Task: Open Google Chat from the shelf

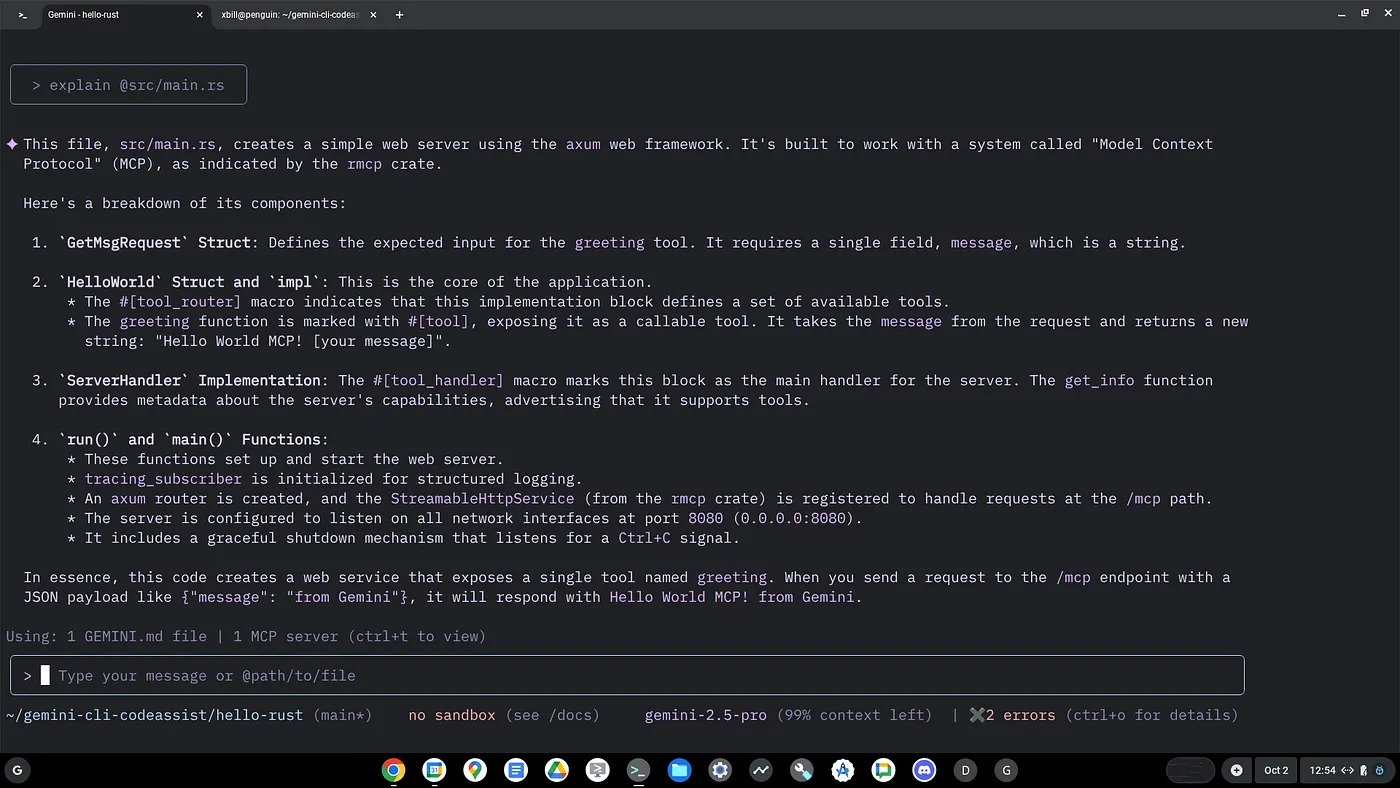Action: click(x=883, y=770)
